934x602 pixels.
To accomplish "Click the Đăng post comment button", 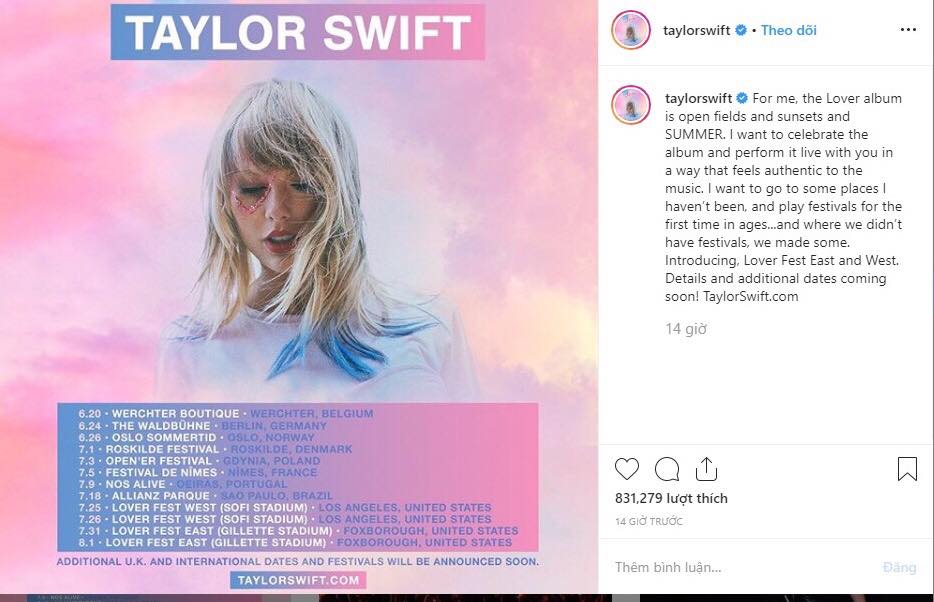I will tap(899, 567).
